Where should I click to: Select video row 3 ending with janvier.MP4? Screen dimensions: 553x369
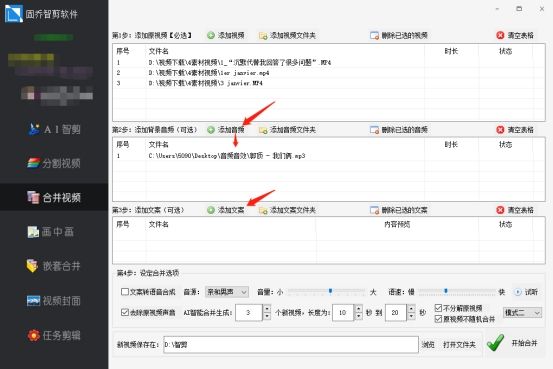coord(328,83)
